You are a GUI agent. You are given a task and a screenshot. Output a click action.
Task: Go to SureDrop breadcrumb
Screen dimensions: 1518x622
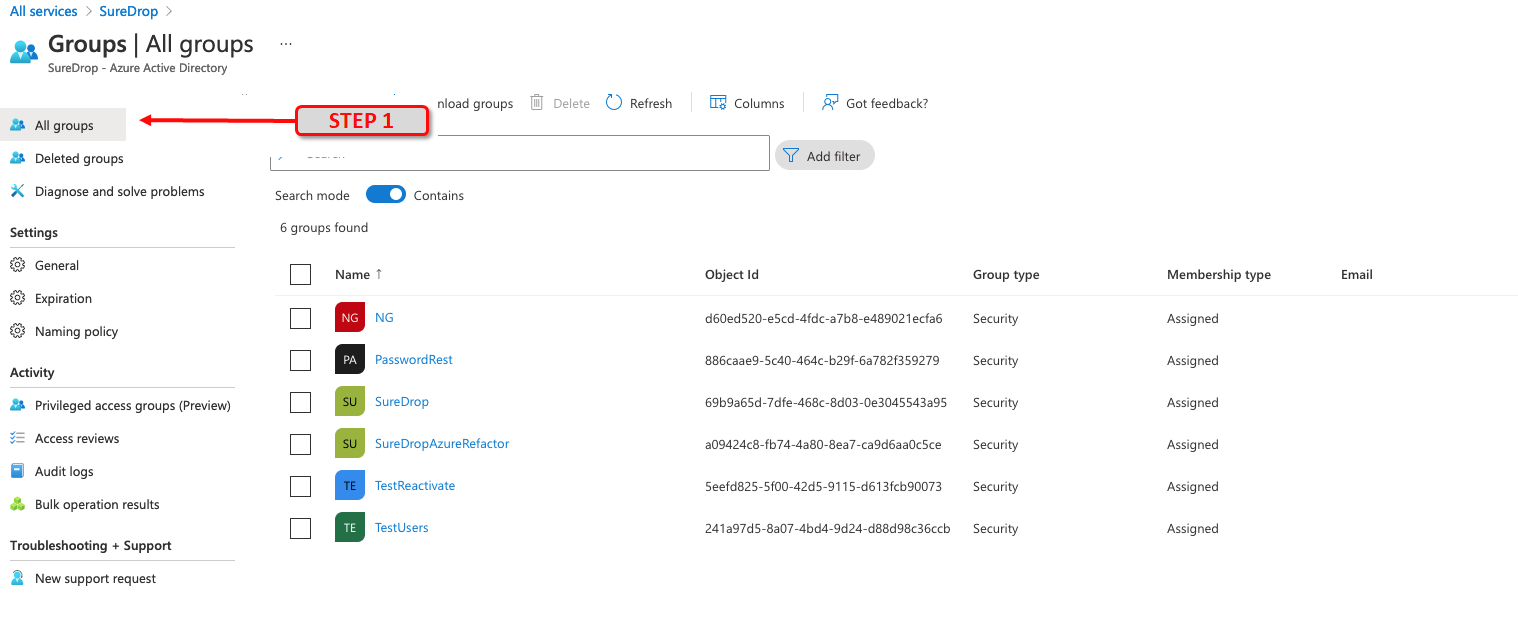(129, 11)
